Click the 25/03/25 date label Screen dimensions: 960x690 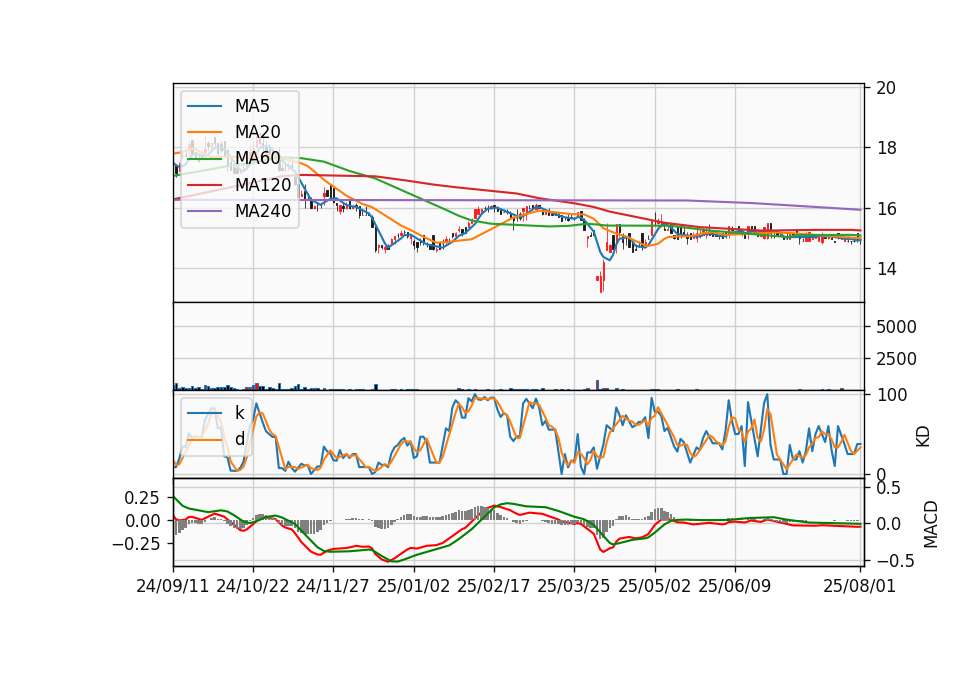tap(574, 586)
